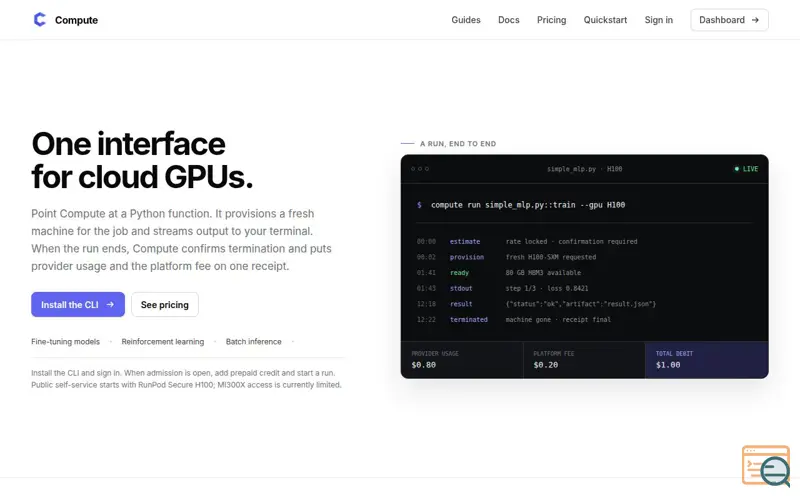This screenshot has height=500, width=800.
Task: Select the Fine-tuning models label
Action: tap(65, 342)
